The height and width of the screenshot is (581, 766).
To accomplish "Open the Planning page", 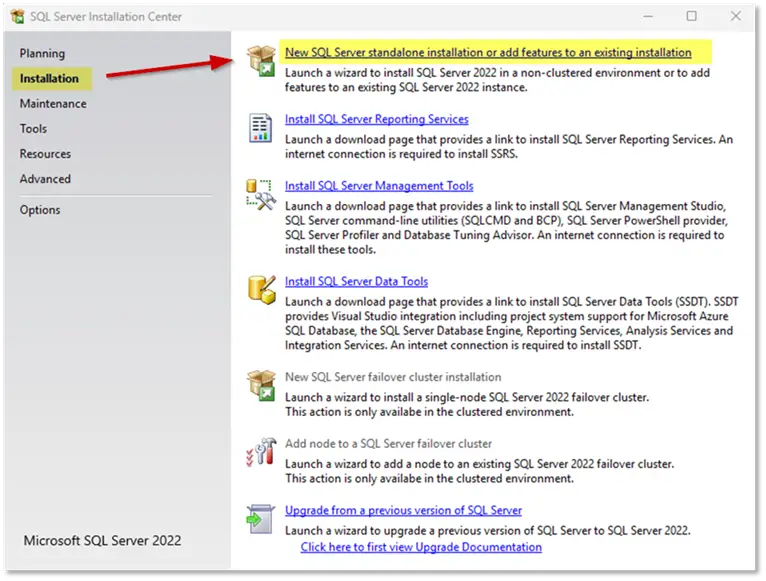I will [42, 53].
